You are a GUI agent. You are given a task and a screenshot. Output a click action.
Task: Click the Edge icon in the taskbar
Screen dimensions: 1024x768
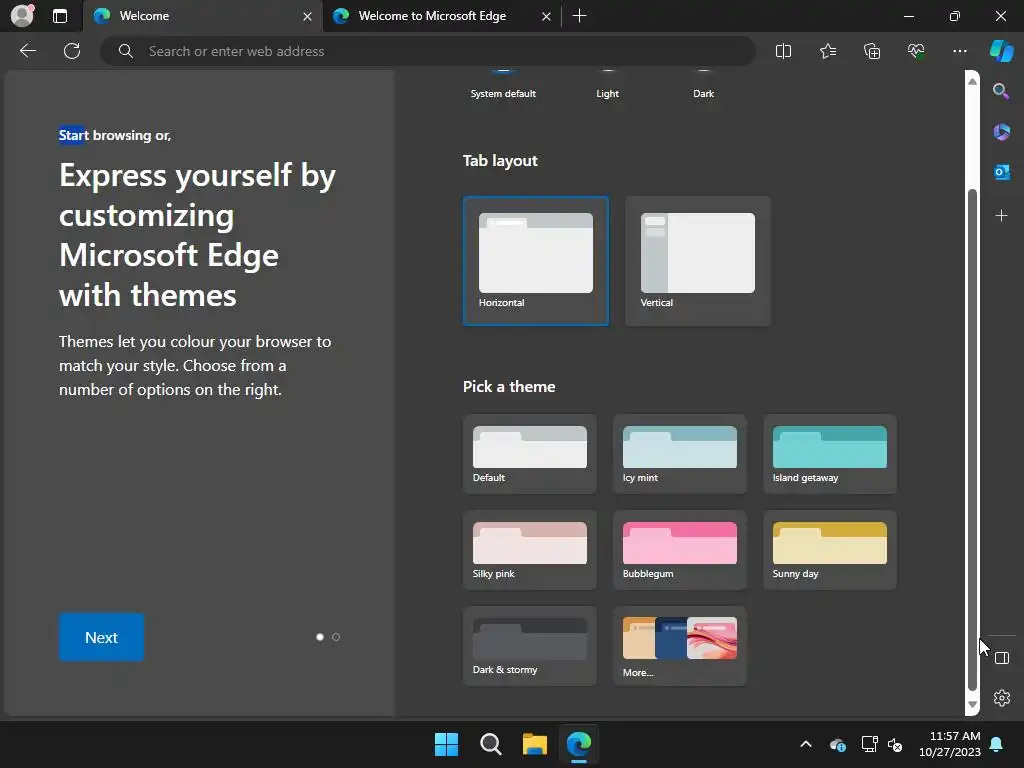pos(579,744)
